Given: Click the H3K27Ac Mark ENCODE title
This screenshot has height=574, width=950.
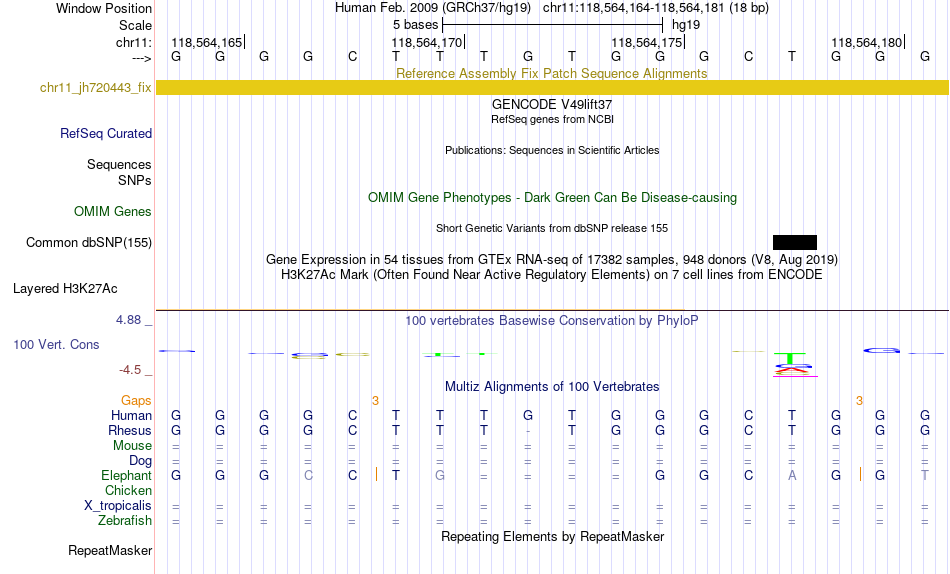Looking at the screenshot, I should tap(552, 275).
